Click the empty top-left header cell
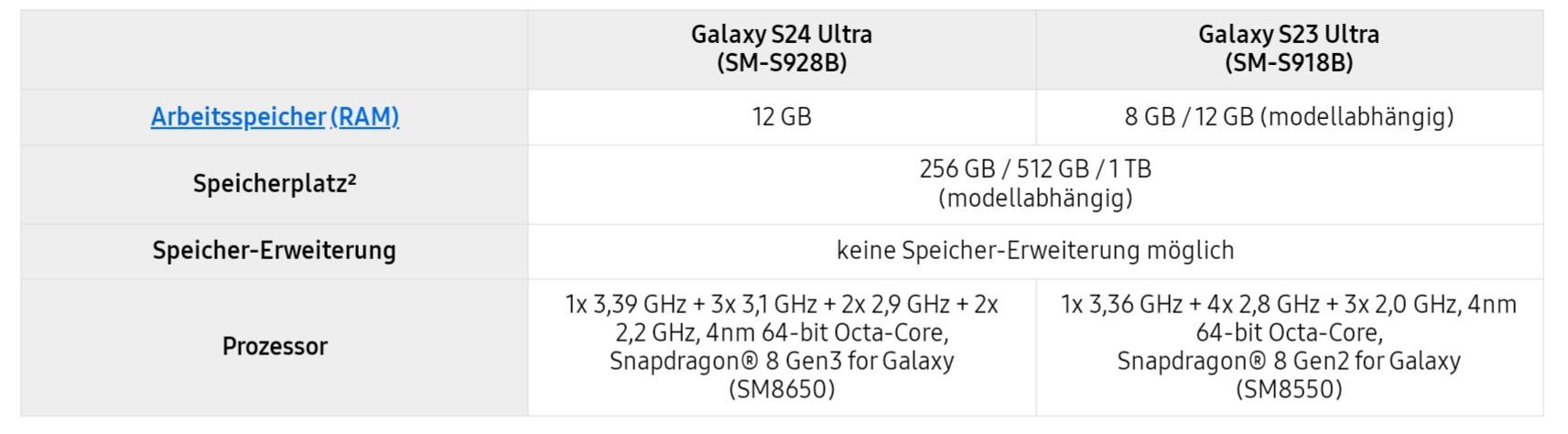This screenshot has width=1568, height=434. (275, 50)
